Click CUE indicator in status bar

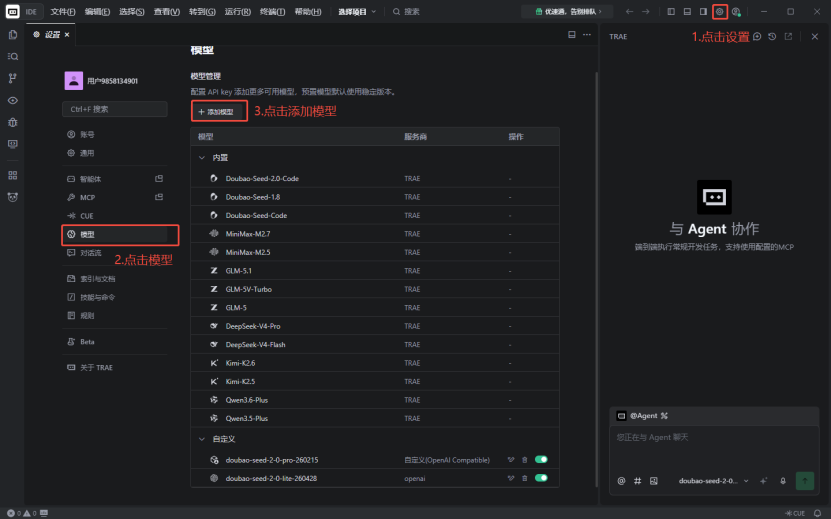[795, 513]
